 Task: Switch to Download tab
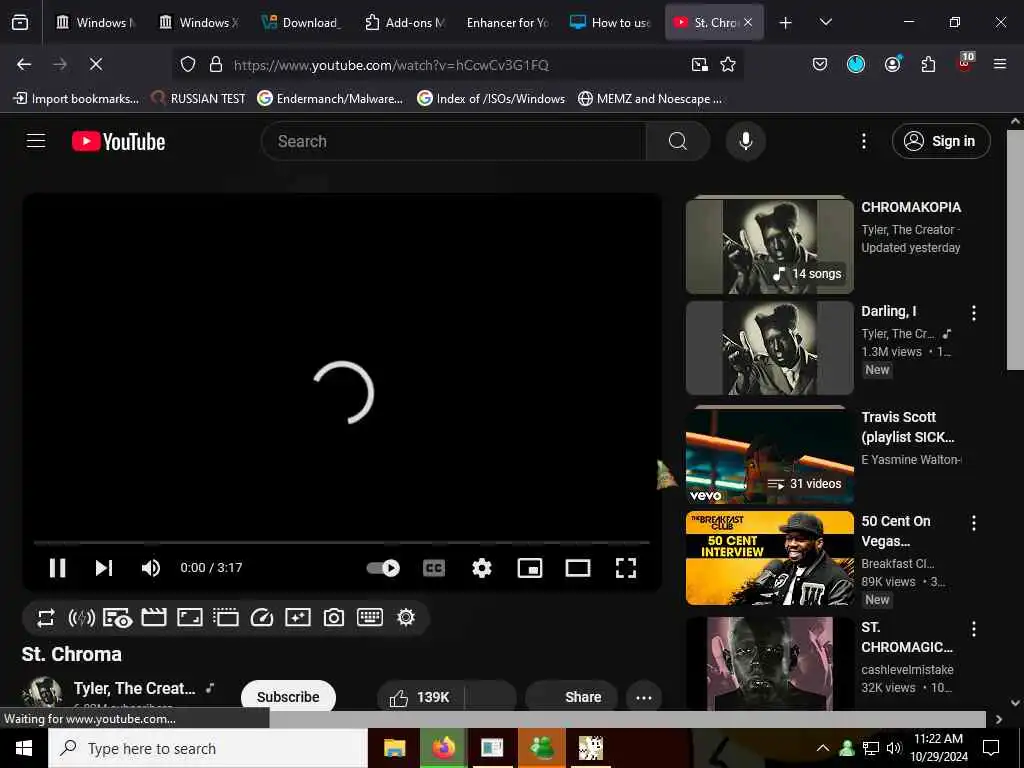click(x=302, y=22)
